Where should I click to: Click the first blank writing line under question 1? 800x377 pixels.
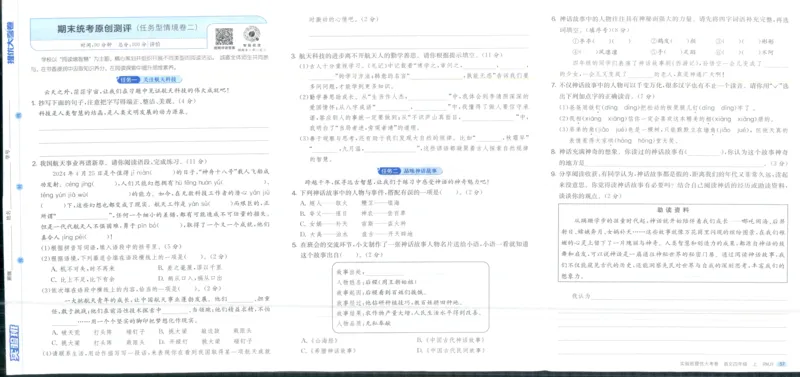154,128
